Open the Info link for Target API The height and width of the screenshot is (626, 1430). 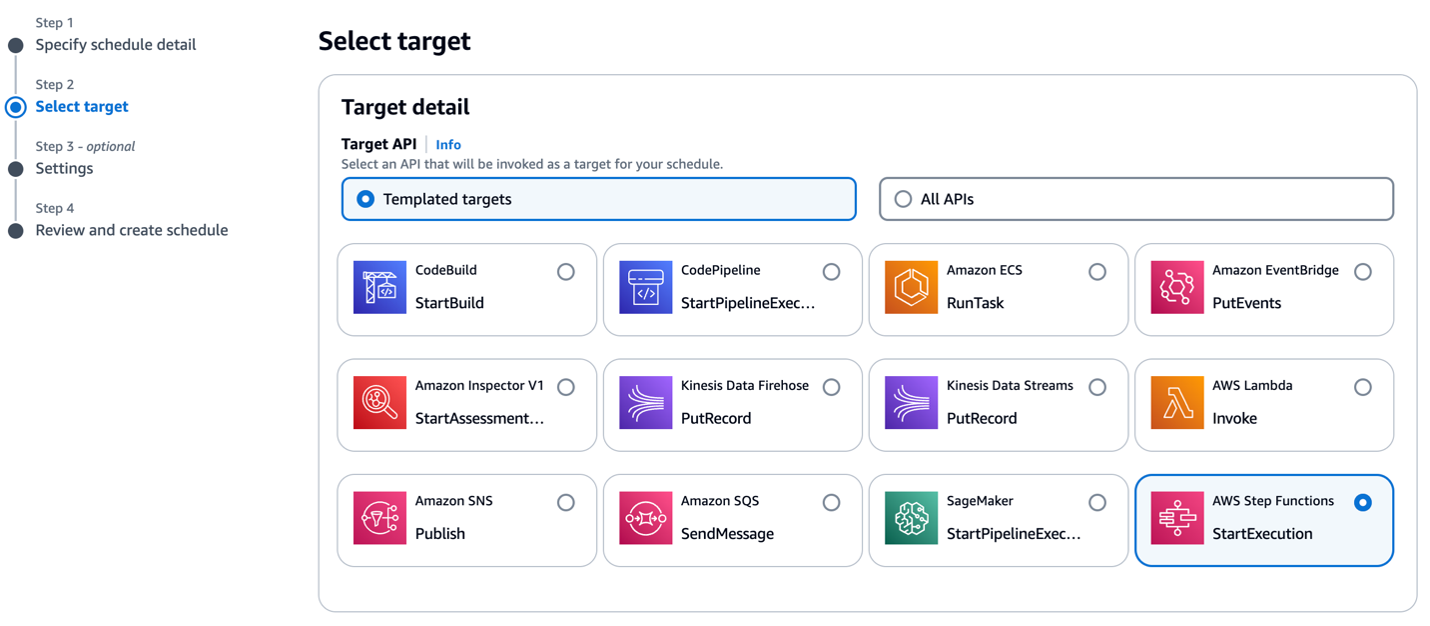tap(448, 144)
